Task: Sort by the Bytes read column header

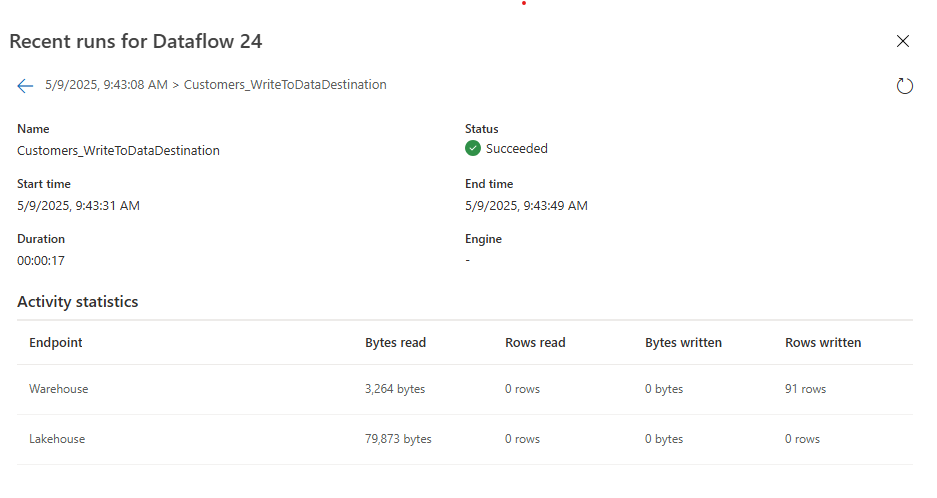Action: tap(395, 343)
